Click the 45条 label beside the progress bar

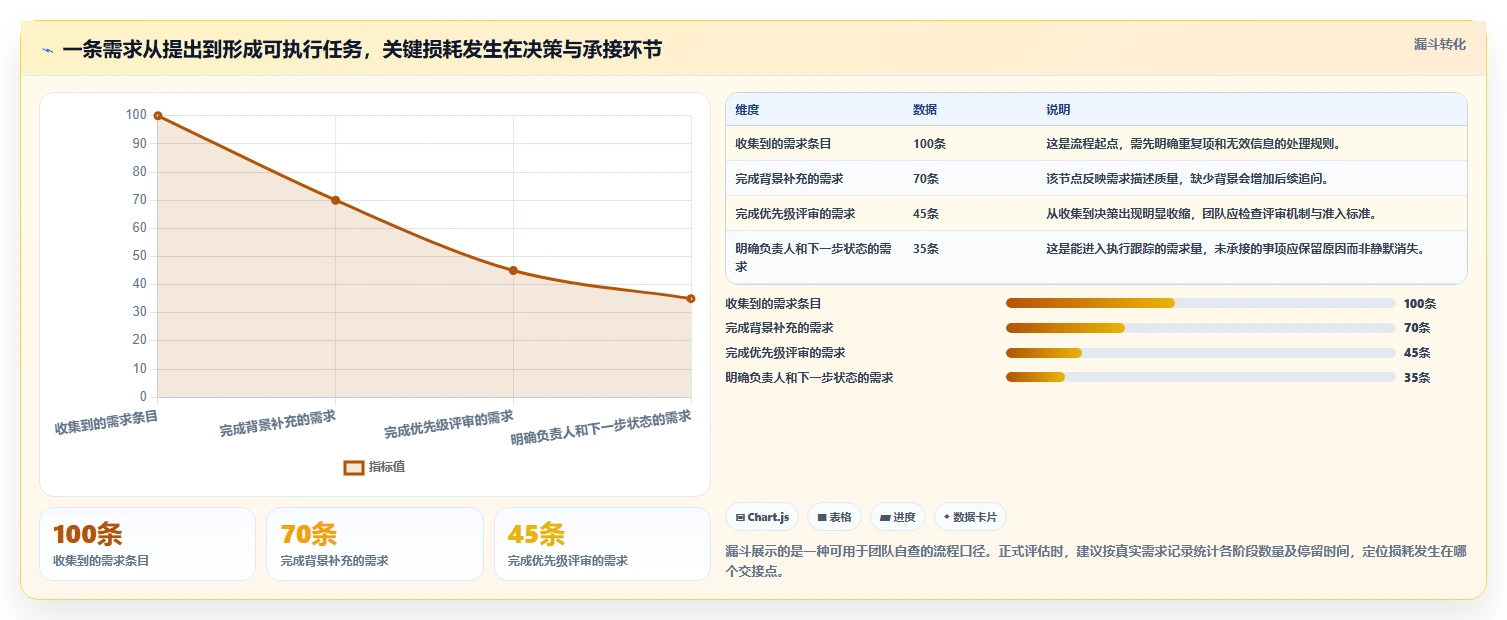[1417, 353]
